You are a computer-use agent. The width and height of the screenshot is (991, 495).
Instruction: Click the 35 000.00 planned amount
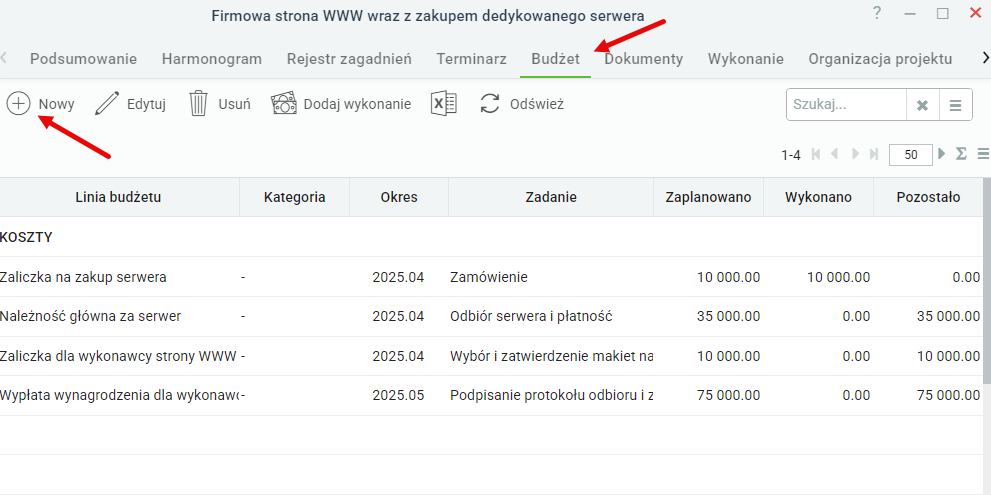(x=728, y=317)
